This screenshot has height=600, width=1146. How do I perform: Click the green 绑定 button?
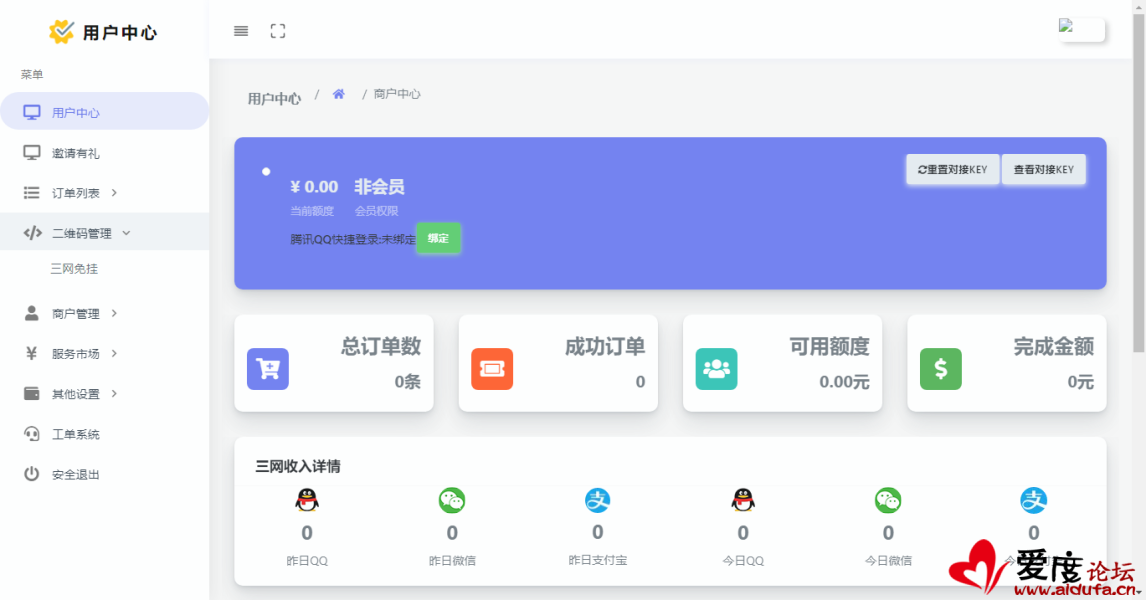click(439, 238)
